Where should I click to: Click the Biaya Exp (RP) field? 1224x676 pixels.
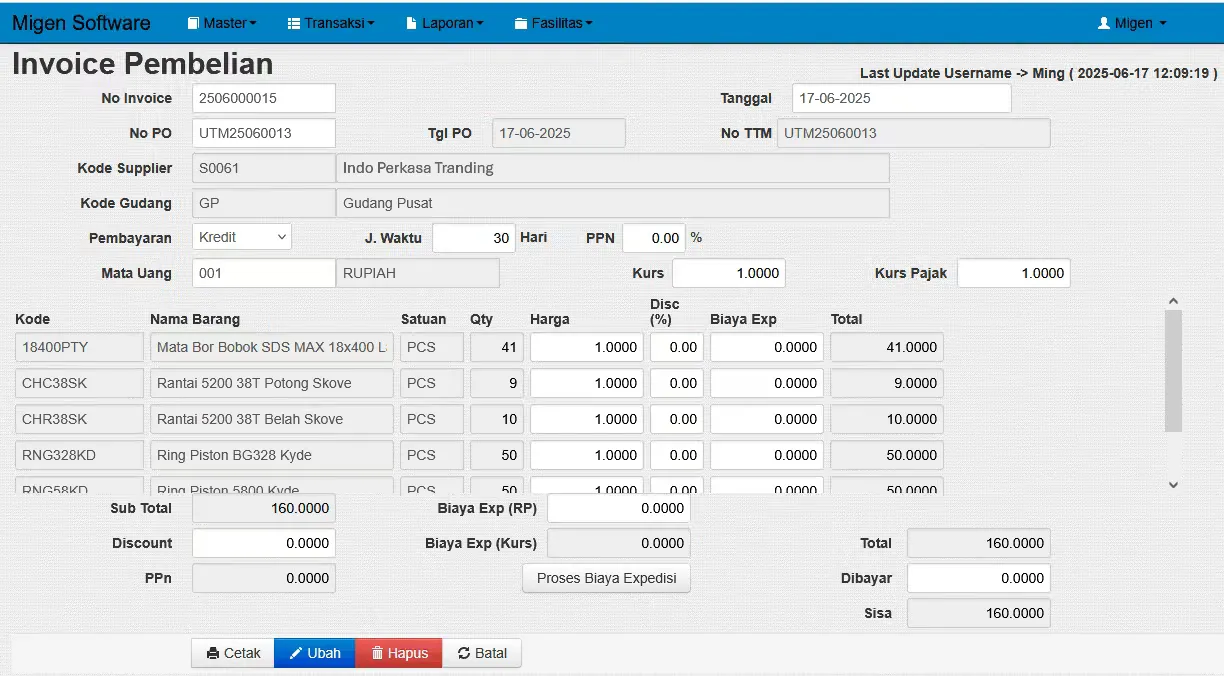[x=619, y=508]
